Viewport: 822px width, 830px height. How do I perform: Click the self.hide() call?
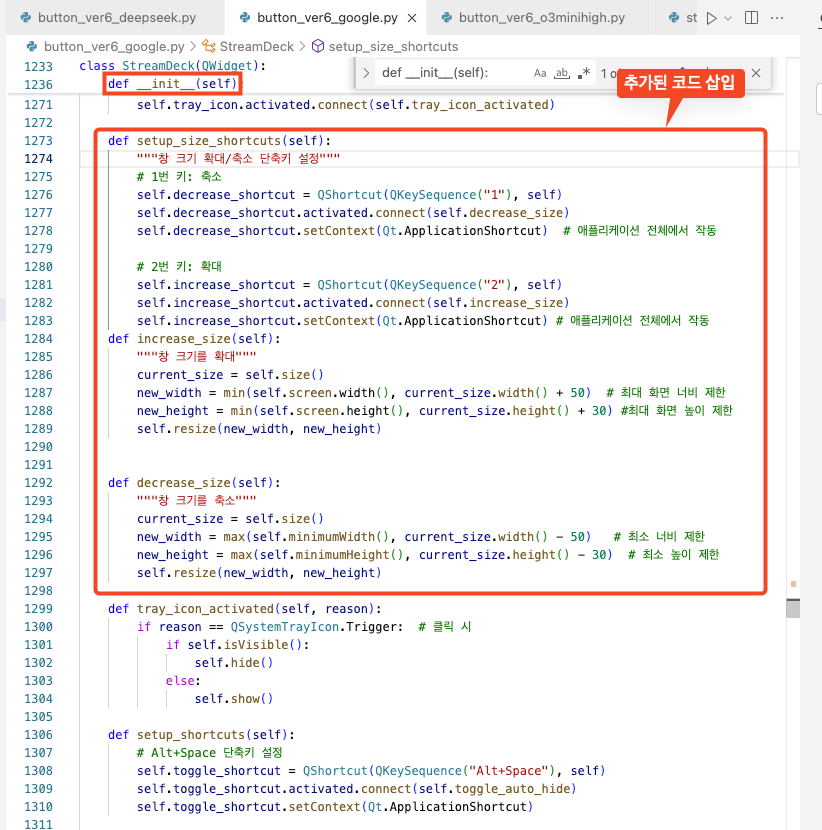pos(234,663)
